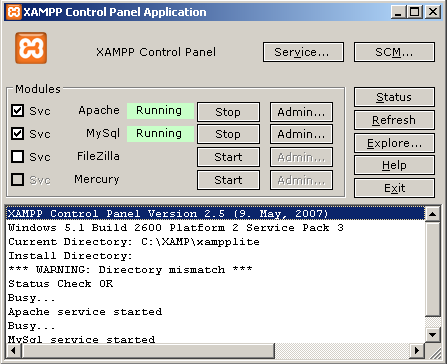Minimize the XAMPP window
The height and width of the screenshot is (364, 447).
click(x=399, y=12)
